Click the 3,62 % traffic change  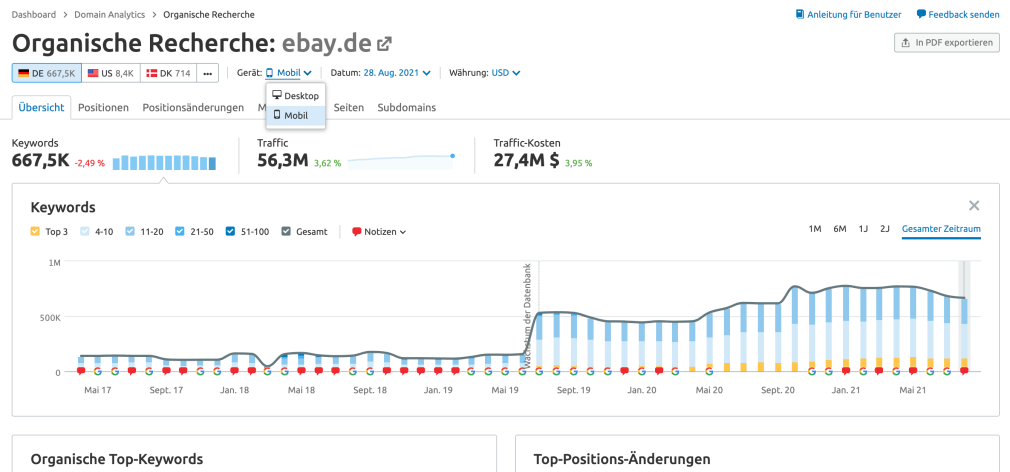pyautogui.click(x=327, y=163)
